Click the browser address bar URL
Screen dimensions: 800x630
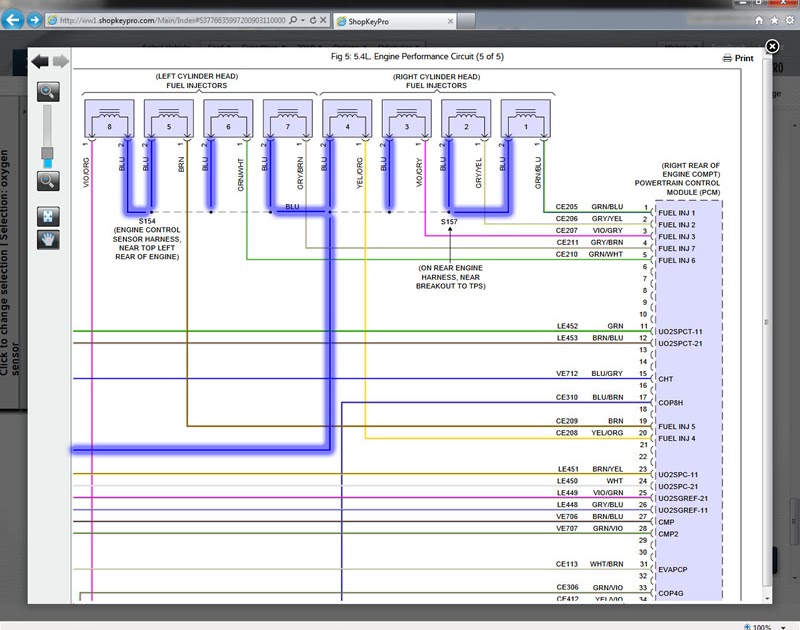[x=172, y=20]
